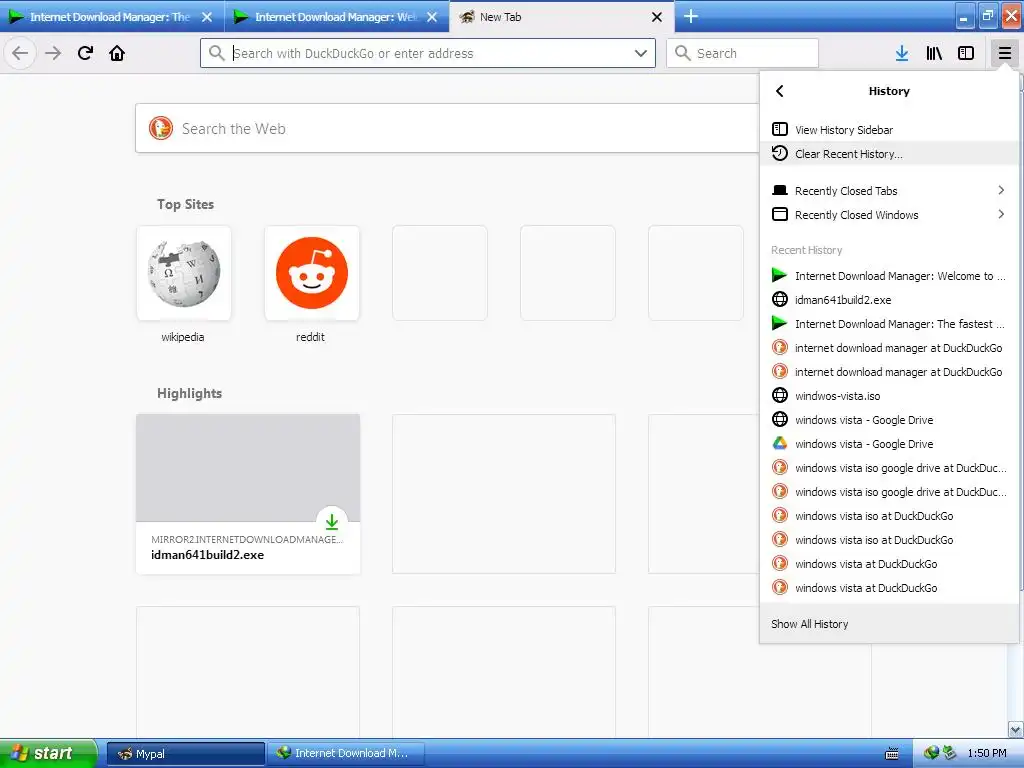This screenshot has width=1024, height=768.
Task: Switch to Internet Download Manager: The tab
Action: click(x=111, y=17)
